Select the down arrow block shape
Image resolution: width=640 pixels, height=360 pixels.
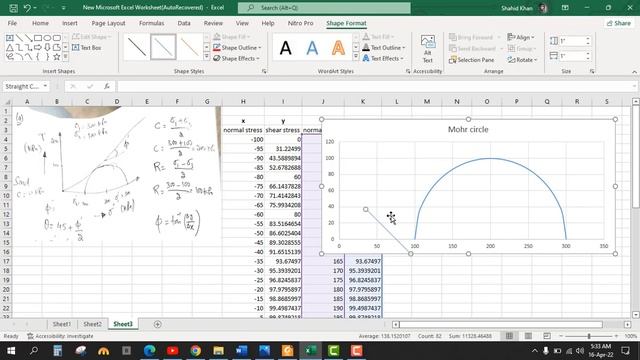[x=47, y=48]
